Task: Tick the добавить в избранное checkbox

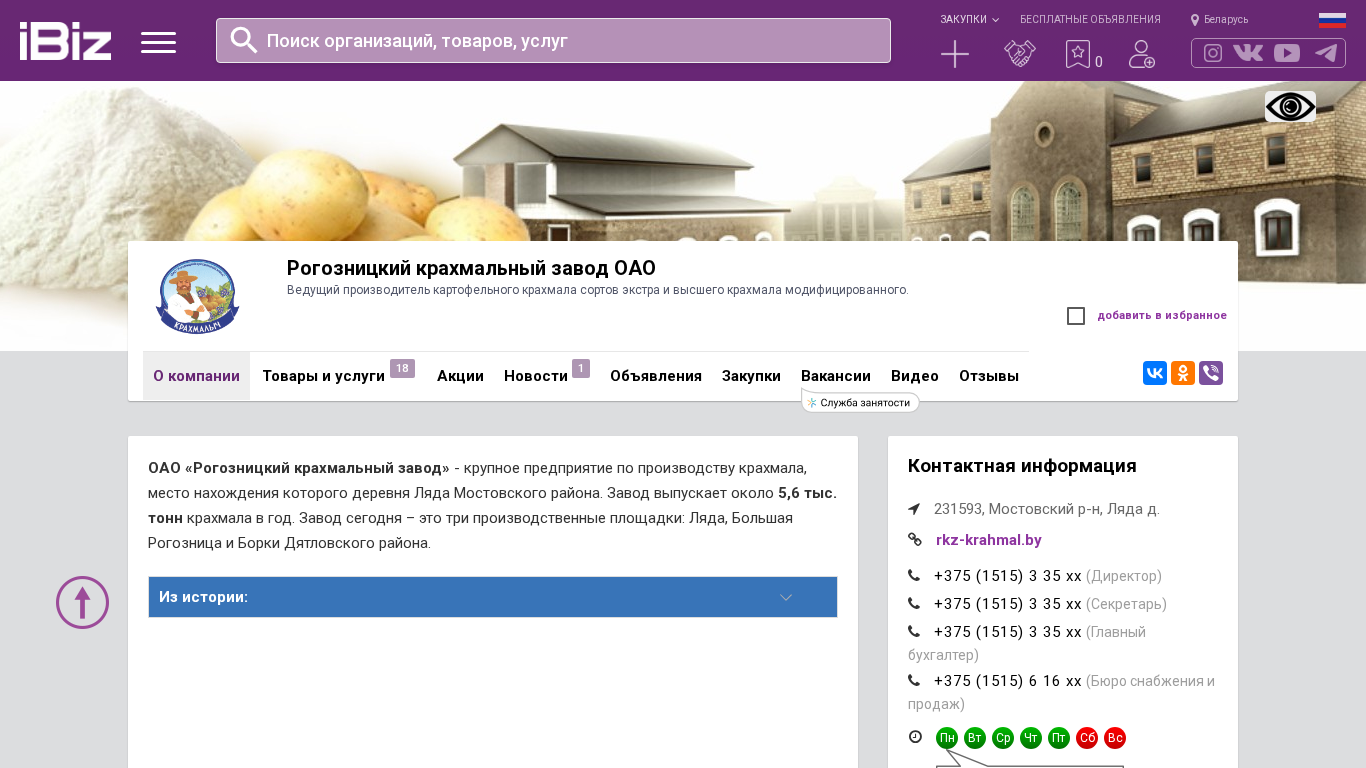Action: 1076,316
